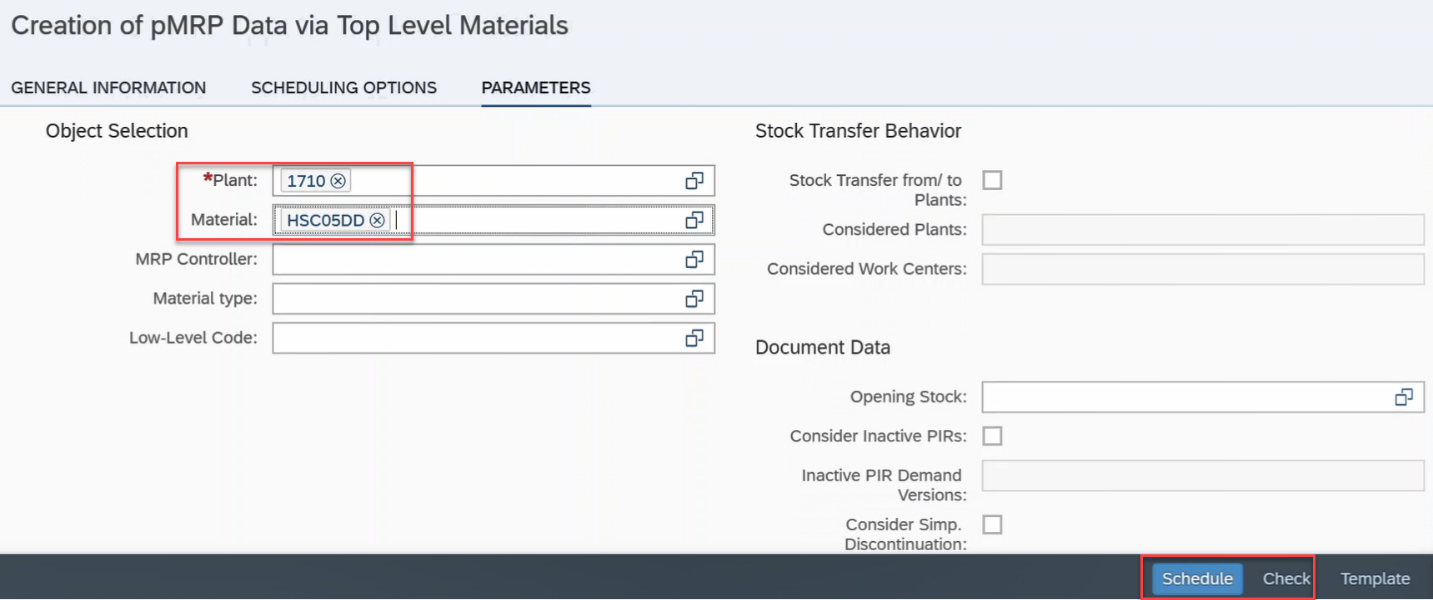Screen dimensions: 1433x600
Task: Check Consider Inactive PIRs
Action: (992, 436)
